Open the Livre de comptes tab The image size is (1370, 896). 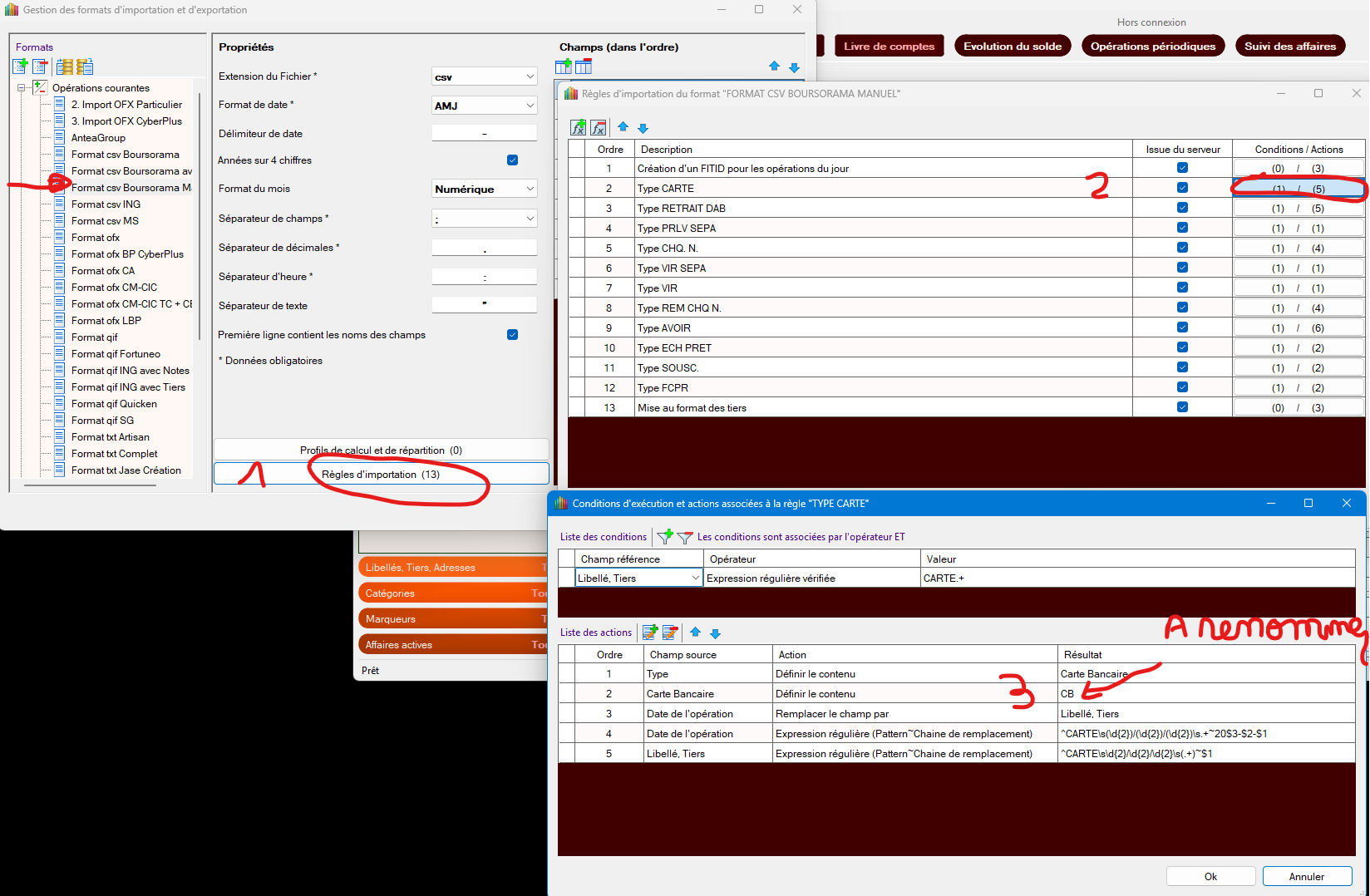click(889, 47)
